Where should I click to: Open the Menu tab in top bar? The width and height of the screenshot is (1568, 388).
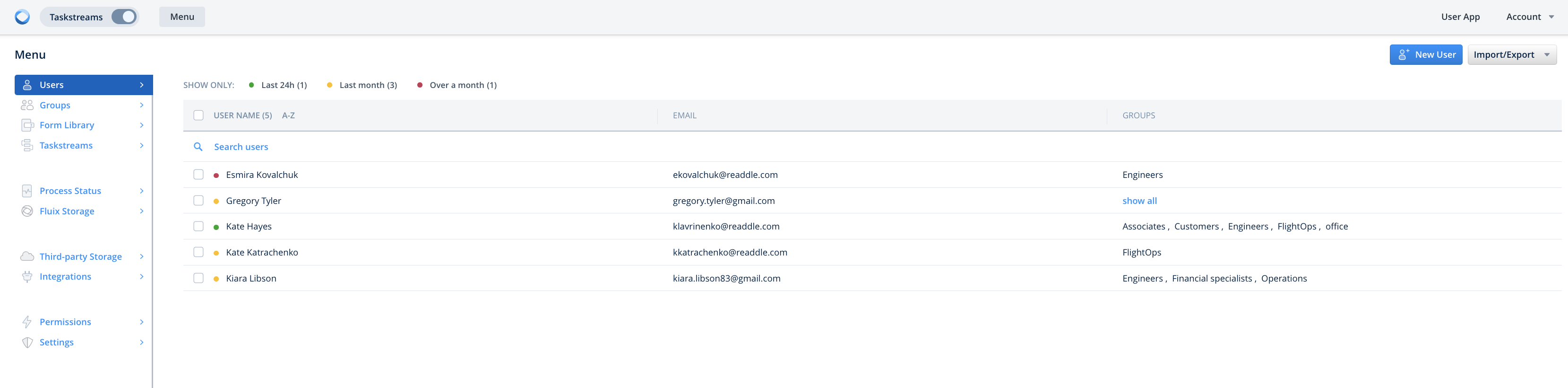point(182,17)
